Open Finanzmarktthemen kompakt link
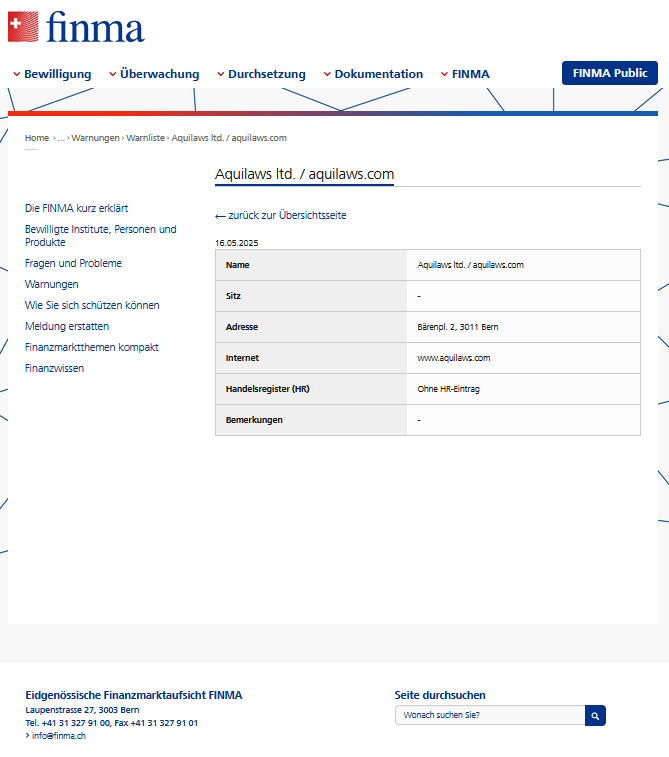Viewport: 669px width, 757px height. pyautogui.click(x=92, y=347)
